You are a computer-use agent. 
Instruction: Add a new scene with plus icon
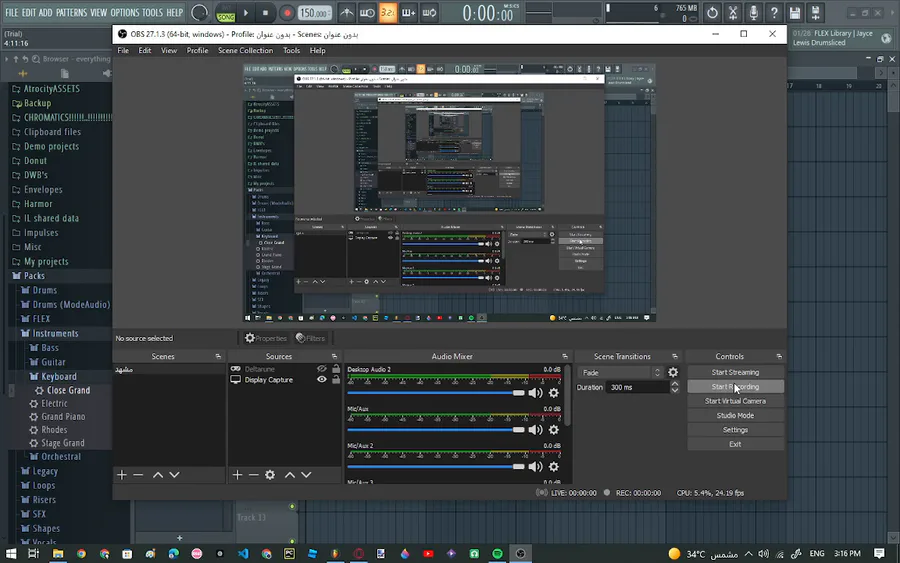coord(122,475)
